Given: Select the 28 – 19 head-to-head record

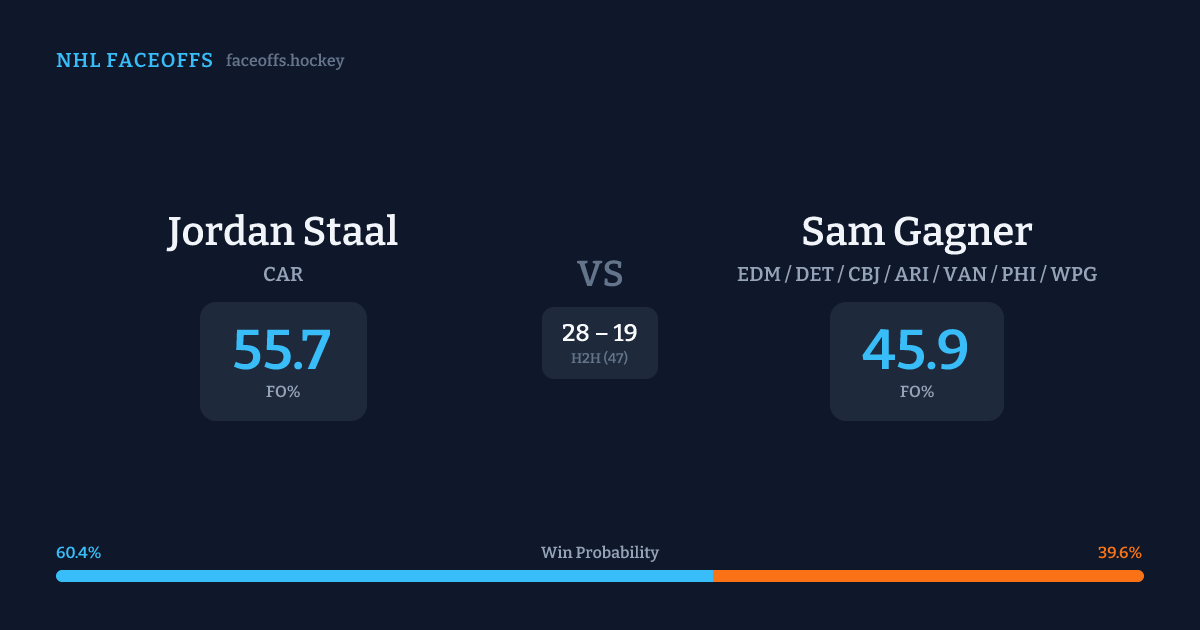Looking at the screenshot, I should click(x=599, y=334).
